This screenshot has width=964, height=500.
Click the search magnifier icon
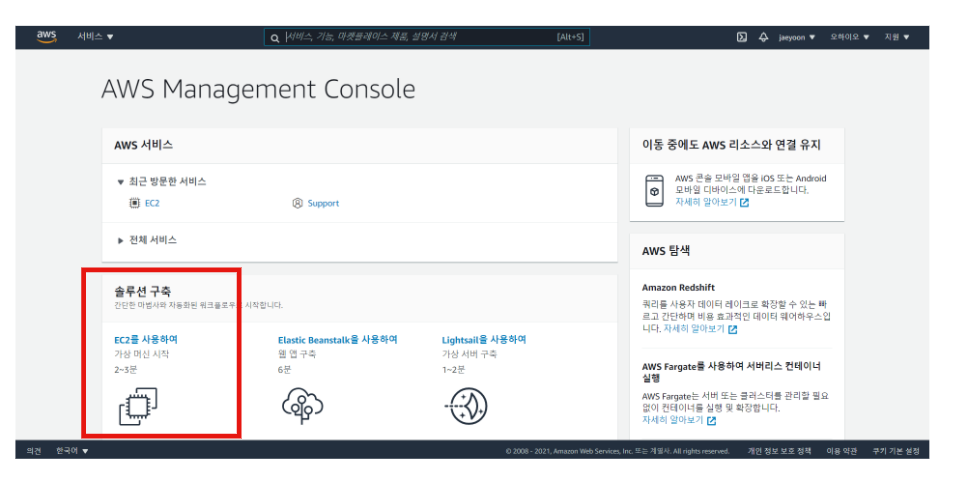(275, 38)
